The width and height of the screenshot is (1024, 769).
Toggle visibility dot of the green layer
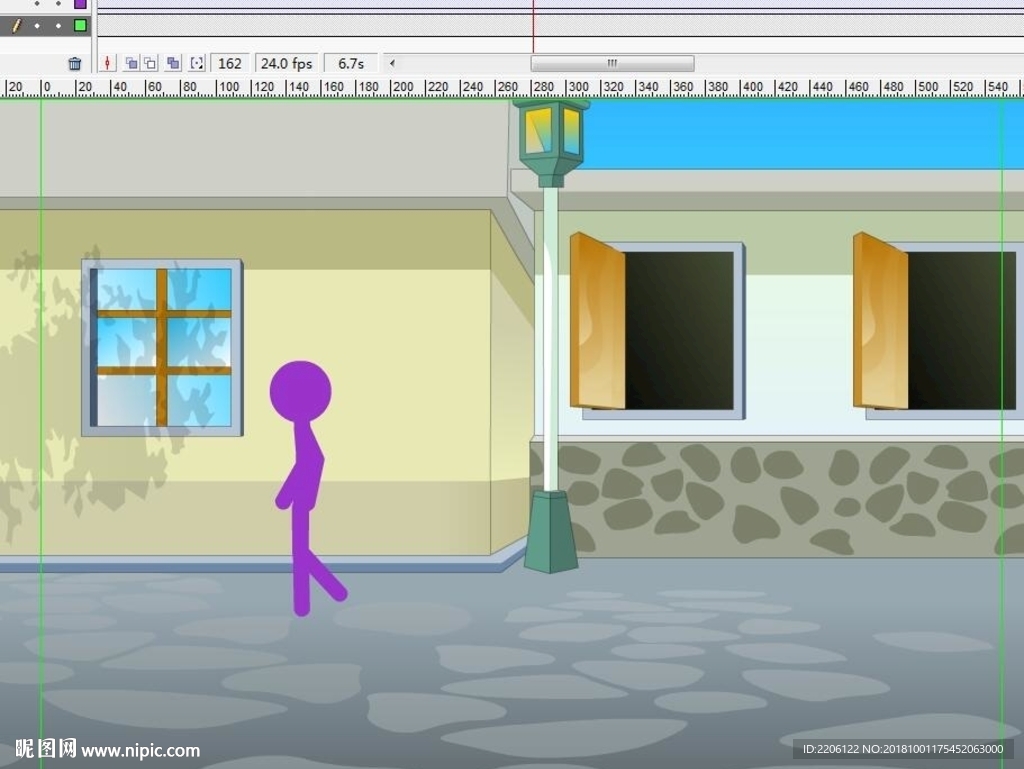pos(37,25)
